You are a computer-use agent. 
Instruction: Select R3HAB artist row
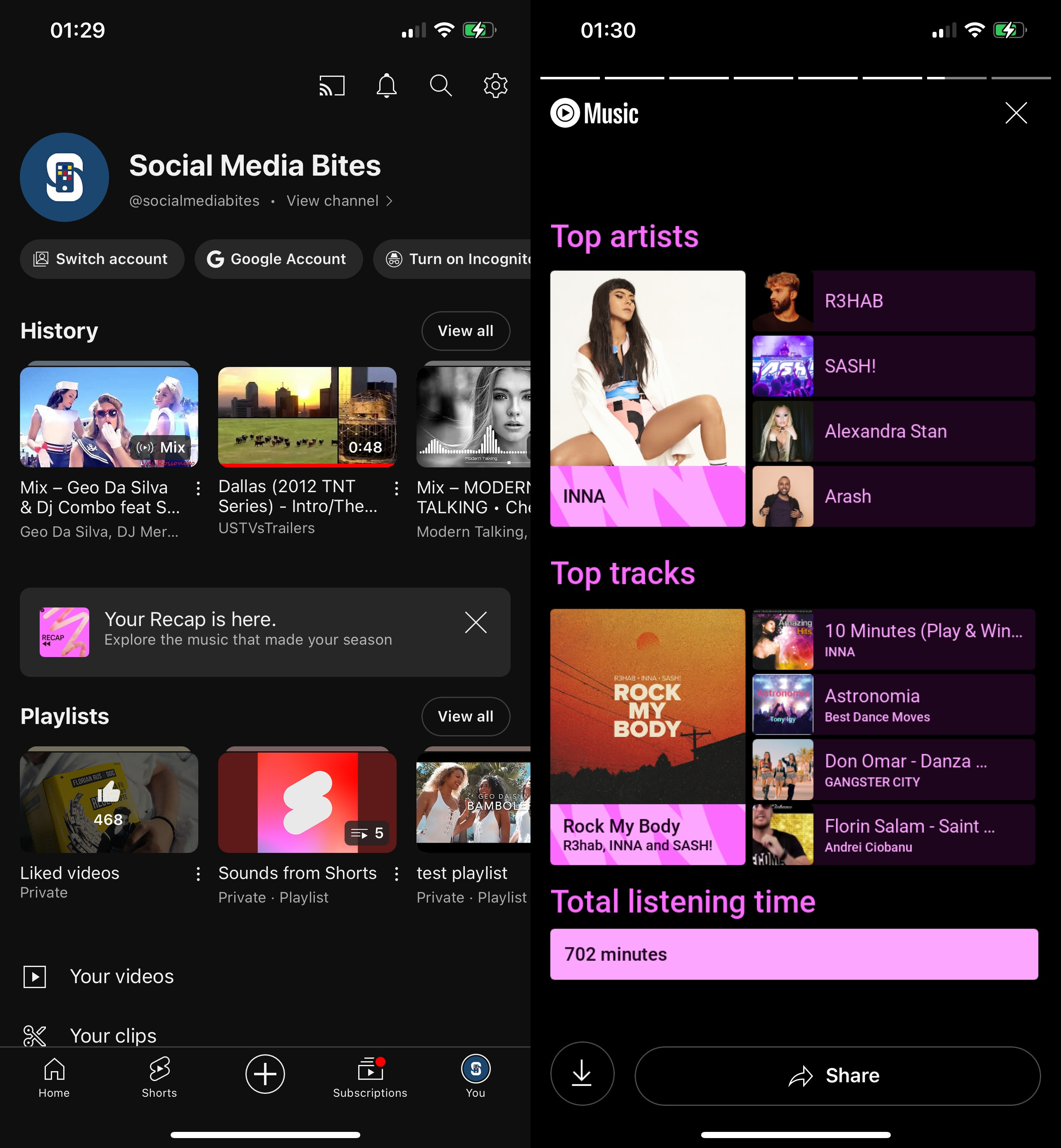(x=894, y=301)
